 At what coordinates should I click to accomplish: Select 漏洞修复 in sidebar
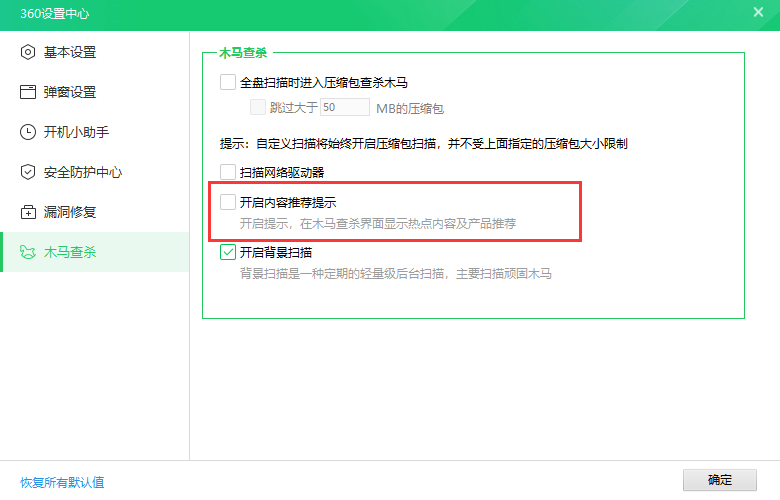(95, 212)
